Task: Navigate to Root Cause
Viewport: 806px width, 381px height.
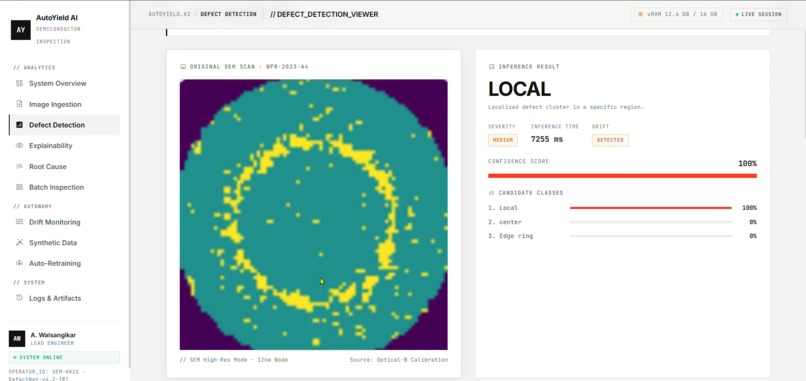Action: coord(64,167)
